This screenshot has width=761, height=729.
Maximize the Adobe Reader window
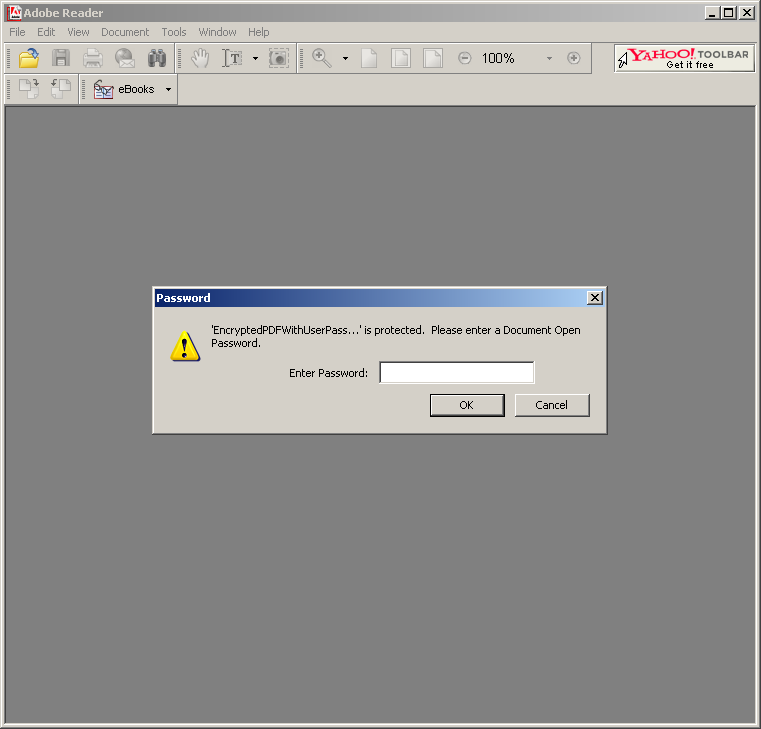click(x=728, y=13)
